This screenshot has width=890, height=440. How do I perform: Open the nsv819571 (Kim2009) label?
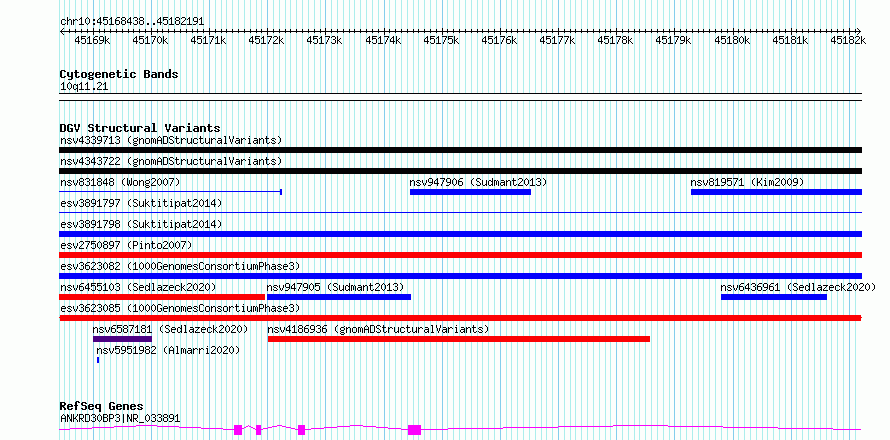747,182
